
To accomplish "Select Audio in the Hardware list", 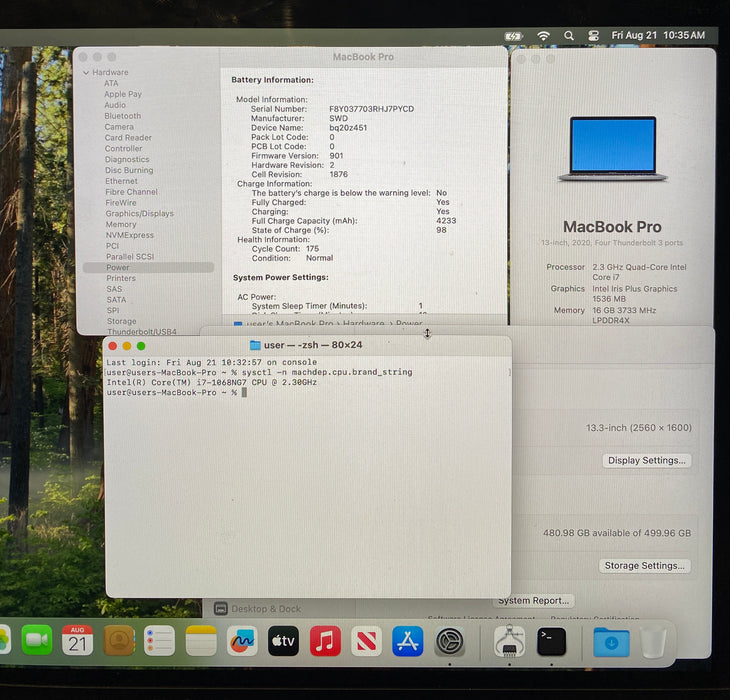I will [x=115, y=105].
